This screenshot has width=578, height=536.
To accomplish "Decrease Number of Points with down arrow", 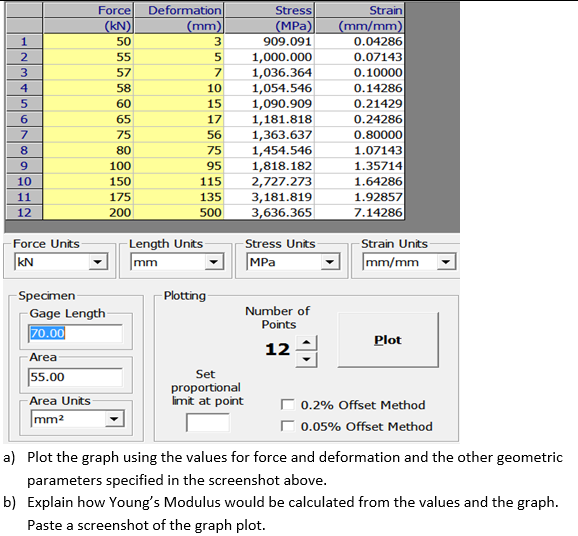I will [x=306, y=359].
